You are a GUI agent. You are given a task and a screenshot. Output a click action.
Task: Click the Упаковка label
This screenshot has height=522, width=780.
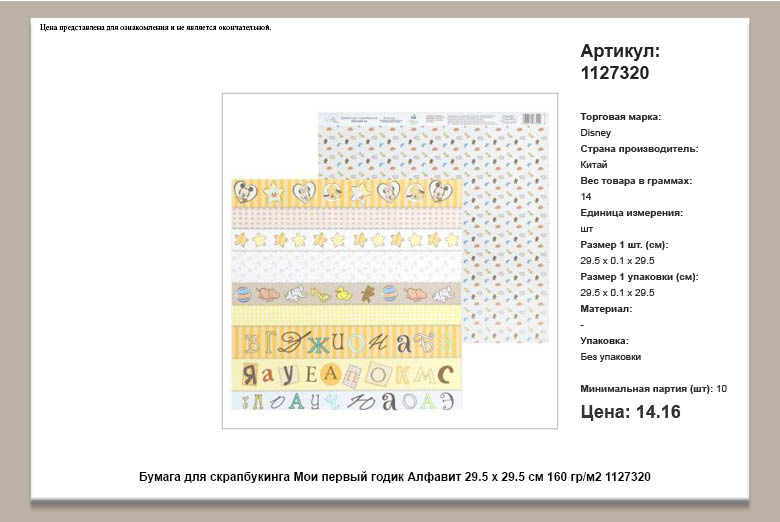pyautogui.click(x=604, y=341)
